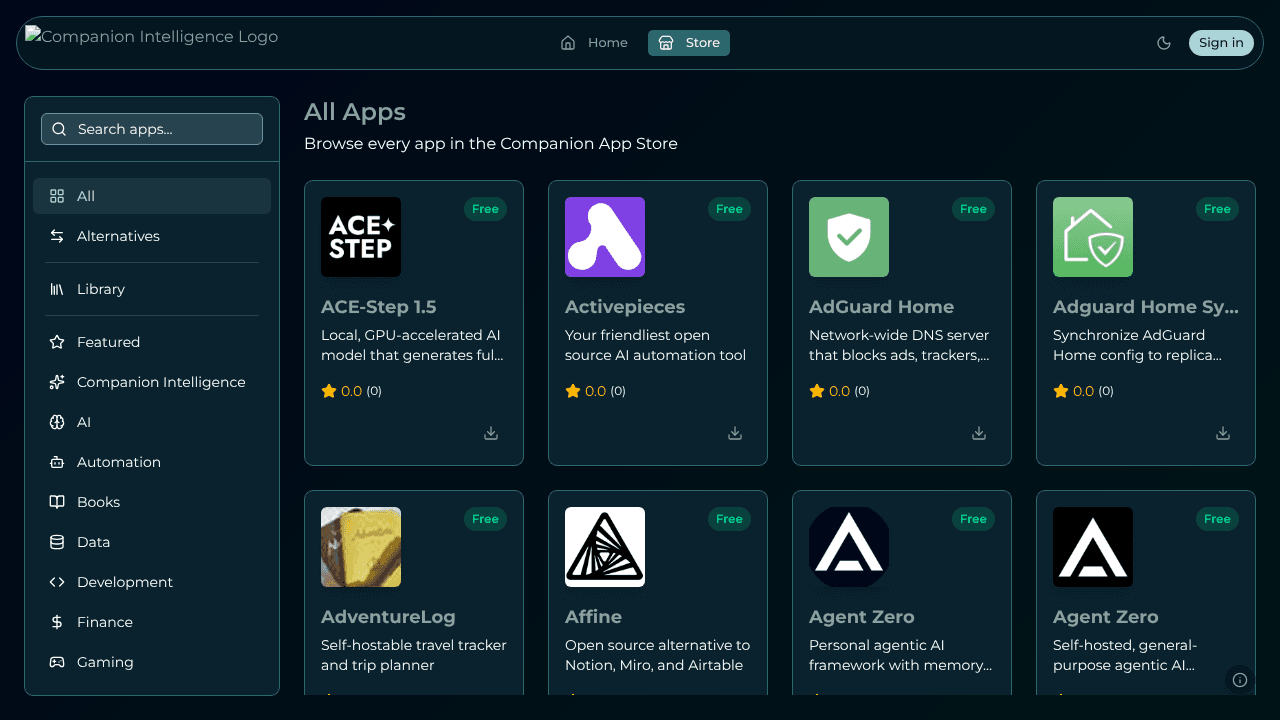Open the Alternatives category
Viewport: 1280px width, 720px height.
coord(152,236)
